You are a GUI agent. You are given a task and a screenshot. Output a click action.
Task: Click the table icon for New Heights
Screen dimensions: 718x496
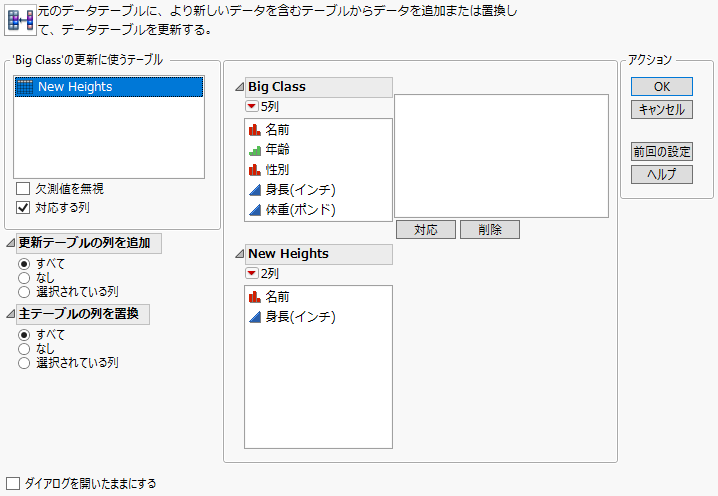pyautogui.click(x=26, y=87)
